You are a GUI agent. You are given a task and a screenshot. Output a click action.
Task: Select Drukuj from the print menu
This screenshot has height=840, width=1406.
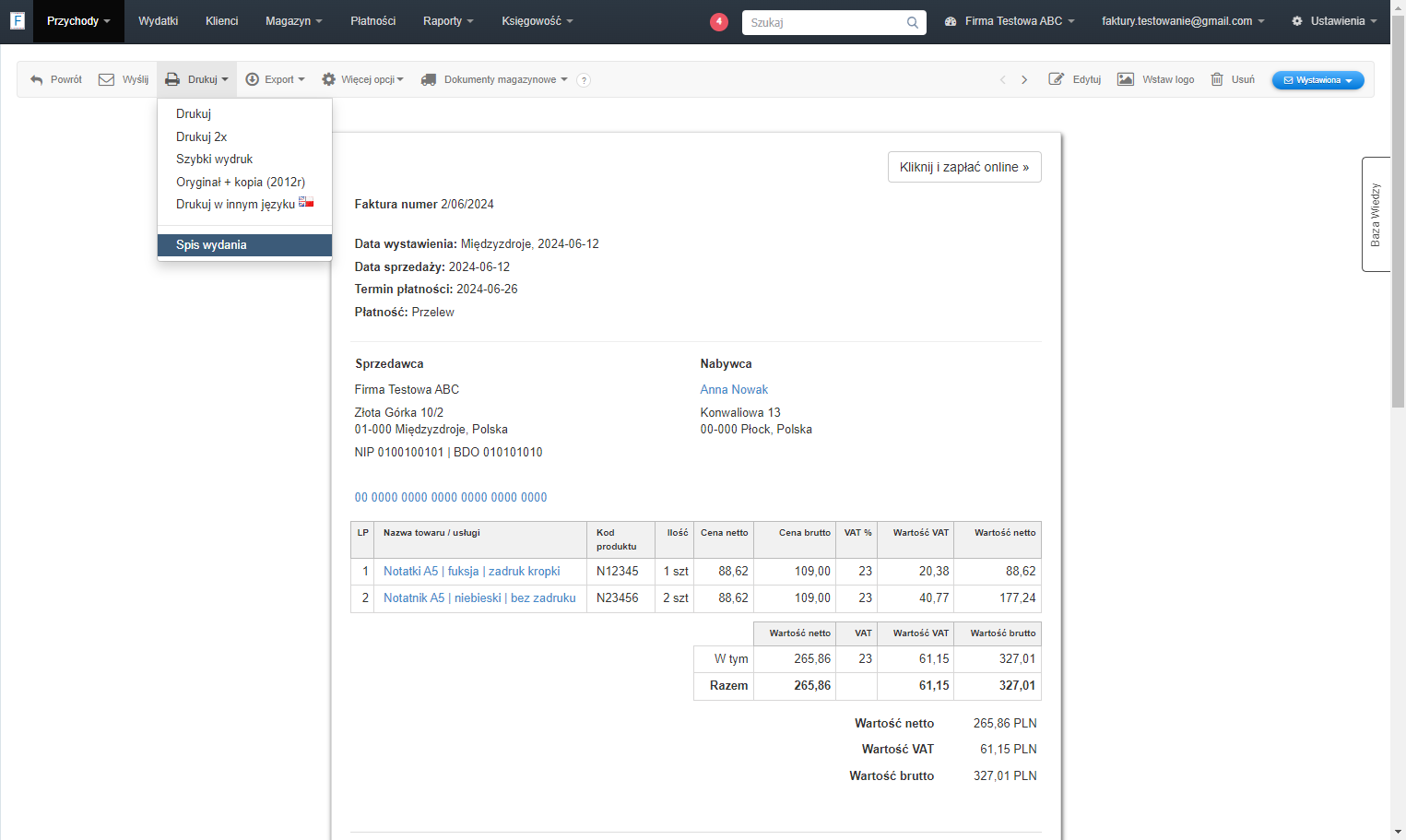[x=244, y=114]
